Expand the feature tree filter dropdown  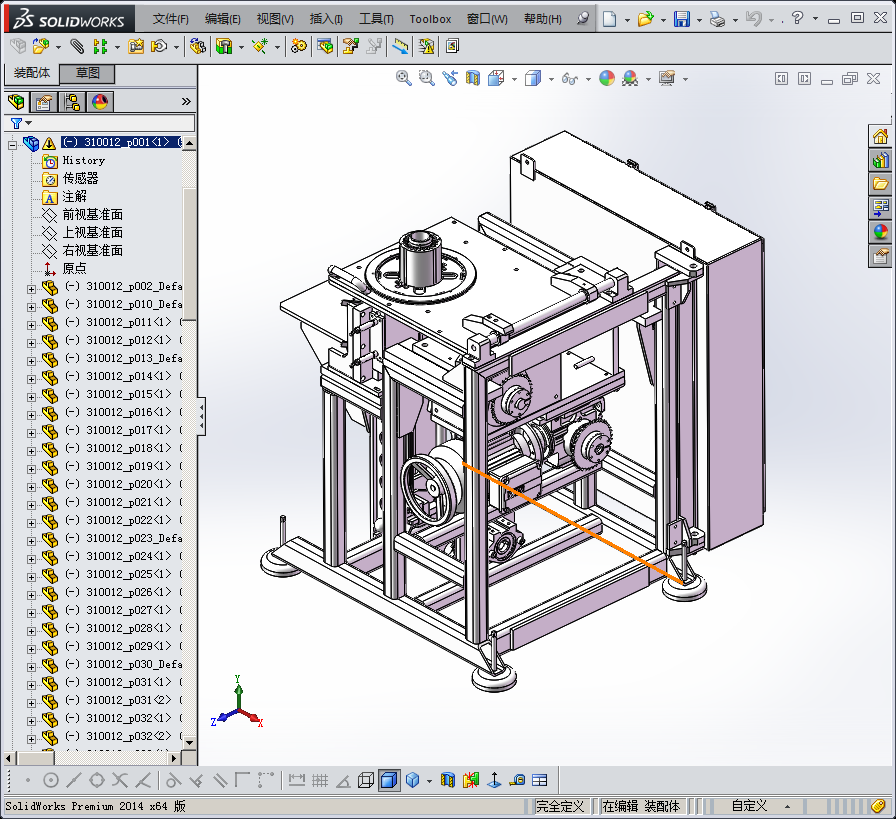pyautogui.click(x=29, y=123)
